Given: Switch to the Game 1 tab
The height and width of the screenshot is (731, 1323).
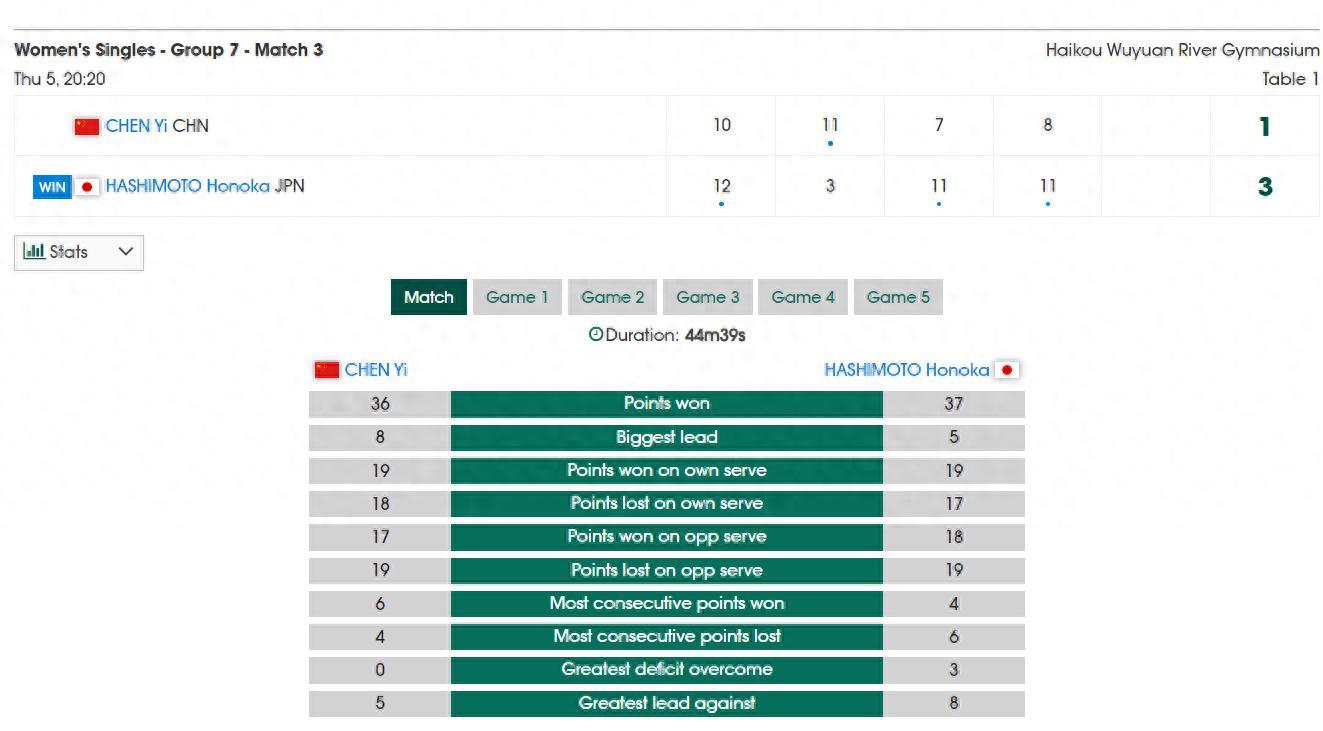Looking at the screenshot, I should pyautogui.click(x=517, y=297).
